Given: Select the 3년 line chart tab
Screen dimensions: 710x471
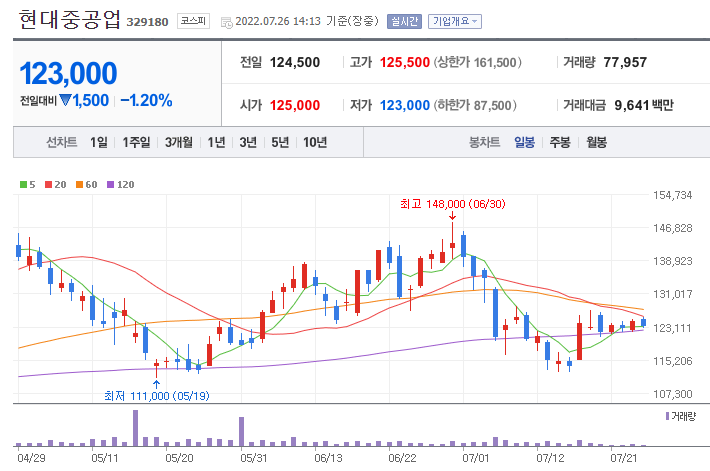Looking at the screenshot, I should pyautogui.click(x=248, y=142).
